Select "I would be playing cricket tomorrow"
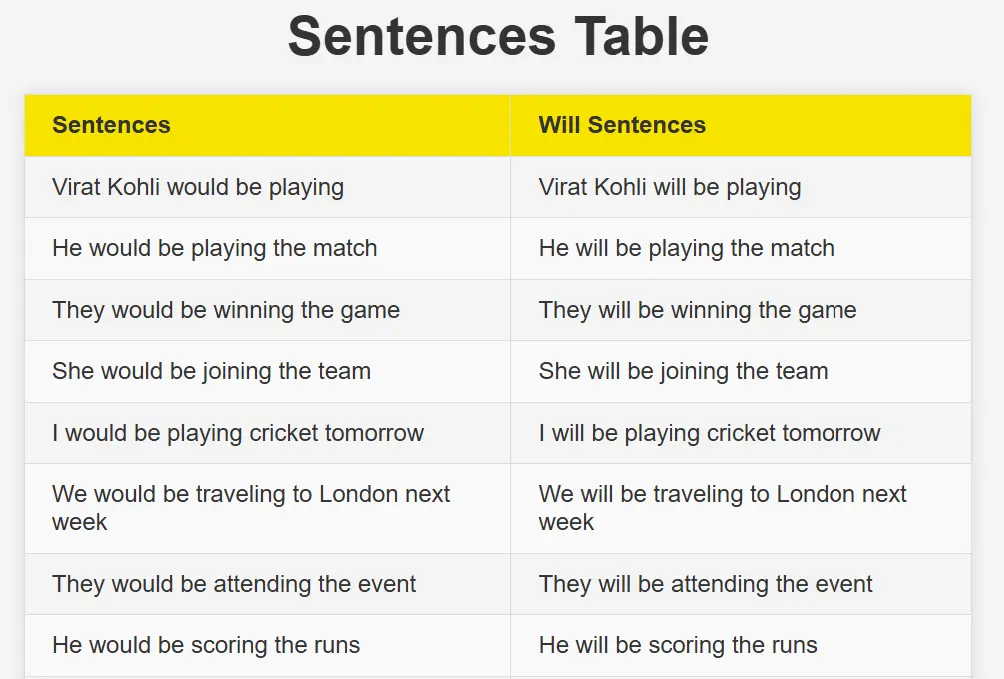The width and height of the screenshot is (1004, 679). click(238, 433)
